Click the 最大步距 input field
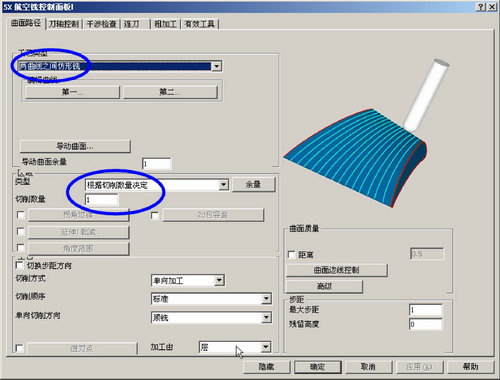 point(426,310)
